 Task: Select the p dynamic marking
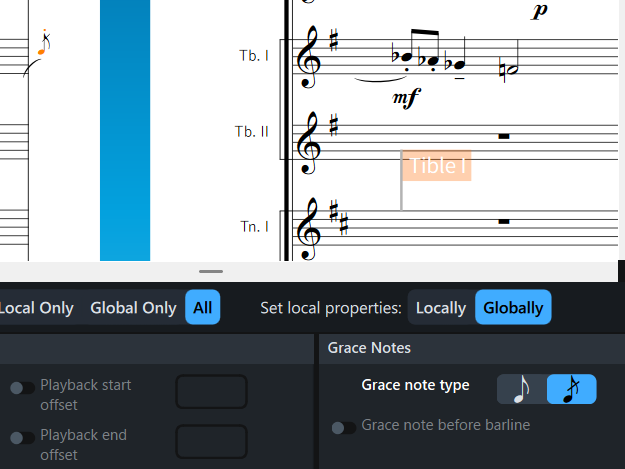[x=540, y=11]
